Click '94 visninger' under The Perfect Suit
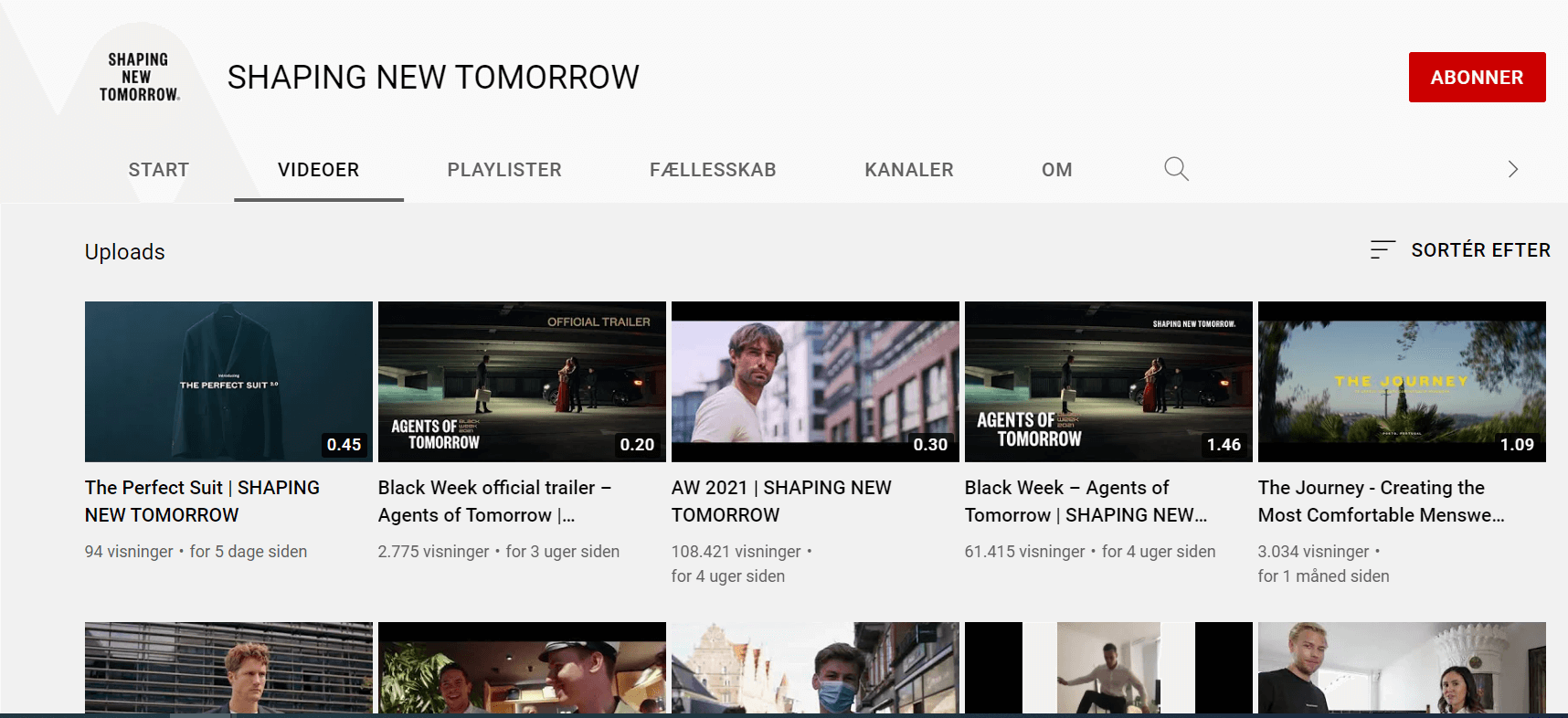 point(129,552)
